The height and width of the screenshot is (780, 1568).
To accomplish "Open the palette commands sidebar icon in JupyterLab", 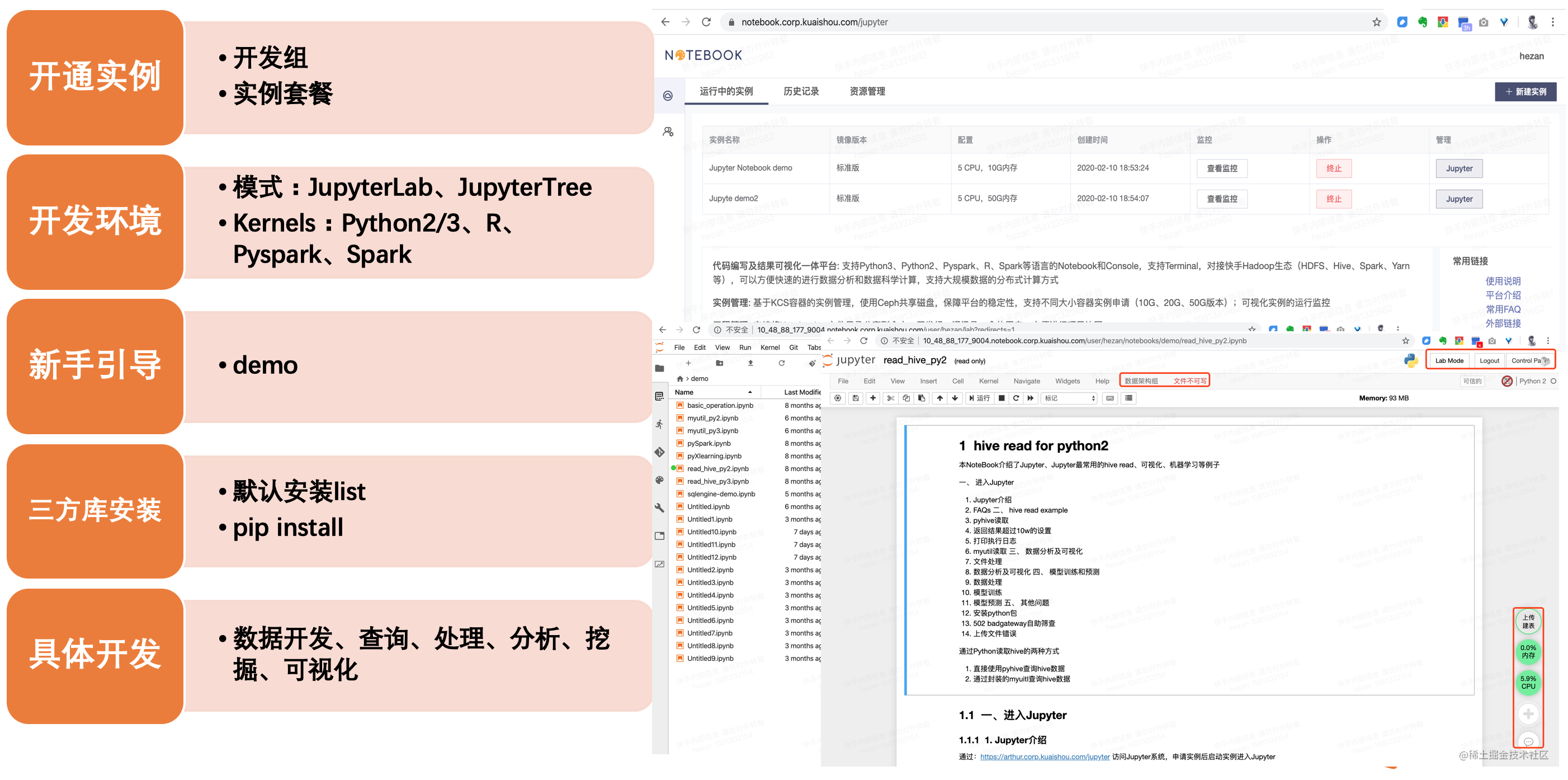I will coord(659,480).
